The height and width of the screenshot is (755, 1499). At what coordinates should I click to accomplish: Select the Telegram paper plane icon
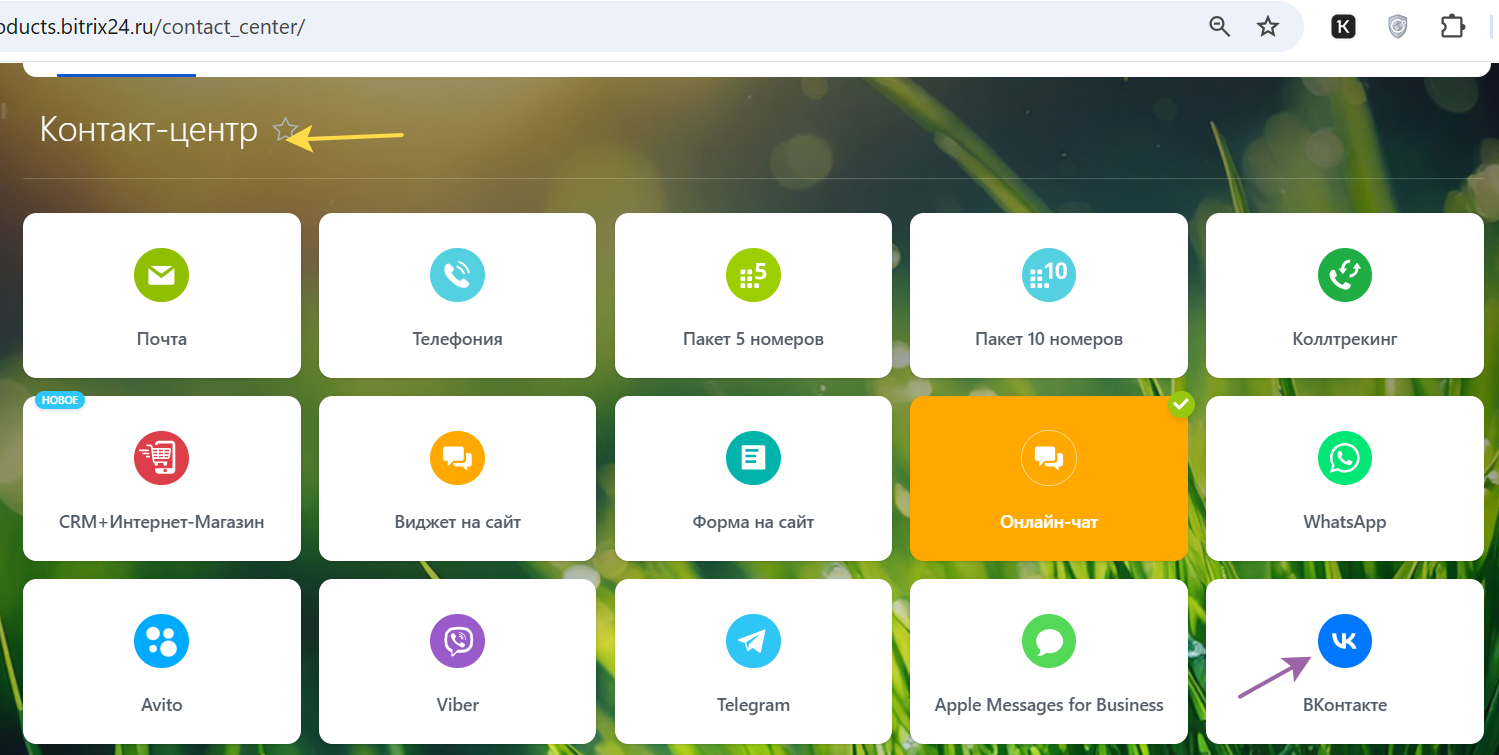(x=753, y=641)
